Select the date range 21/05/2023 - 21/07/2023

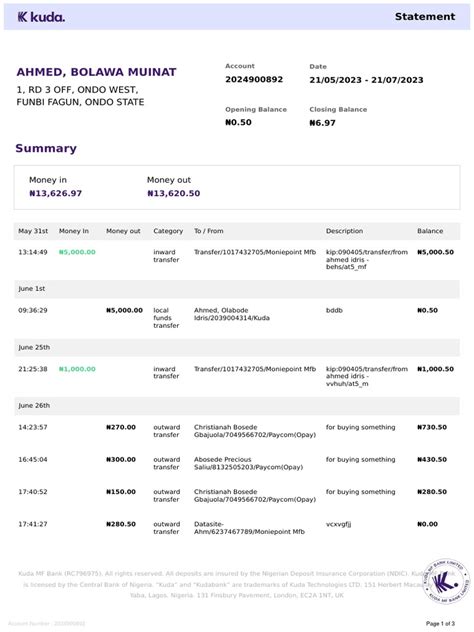pyautogui.click(x=366, y=80)
